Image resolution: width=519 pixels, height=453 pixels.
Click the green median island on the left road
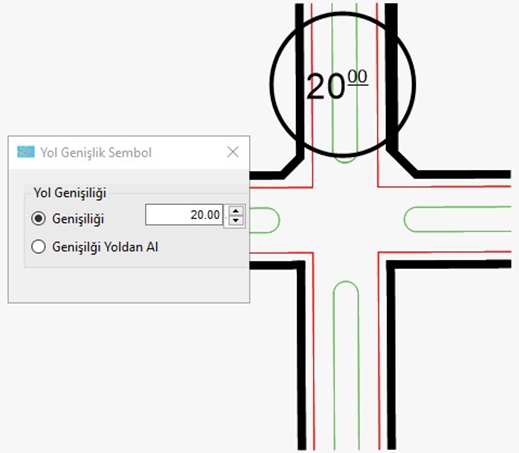[265, 220]
